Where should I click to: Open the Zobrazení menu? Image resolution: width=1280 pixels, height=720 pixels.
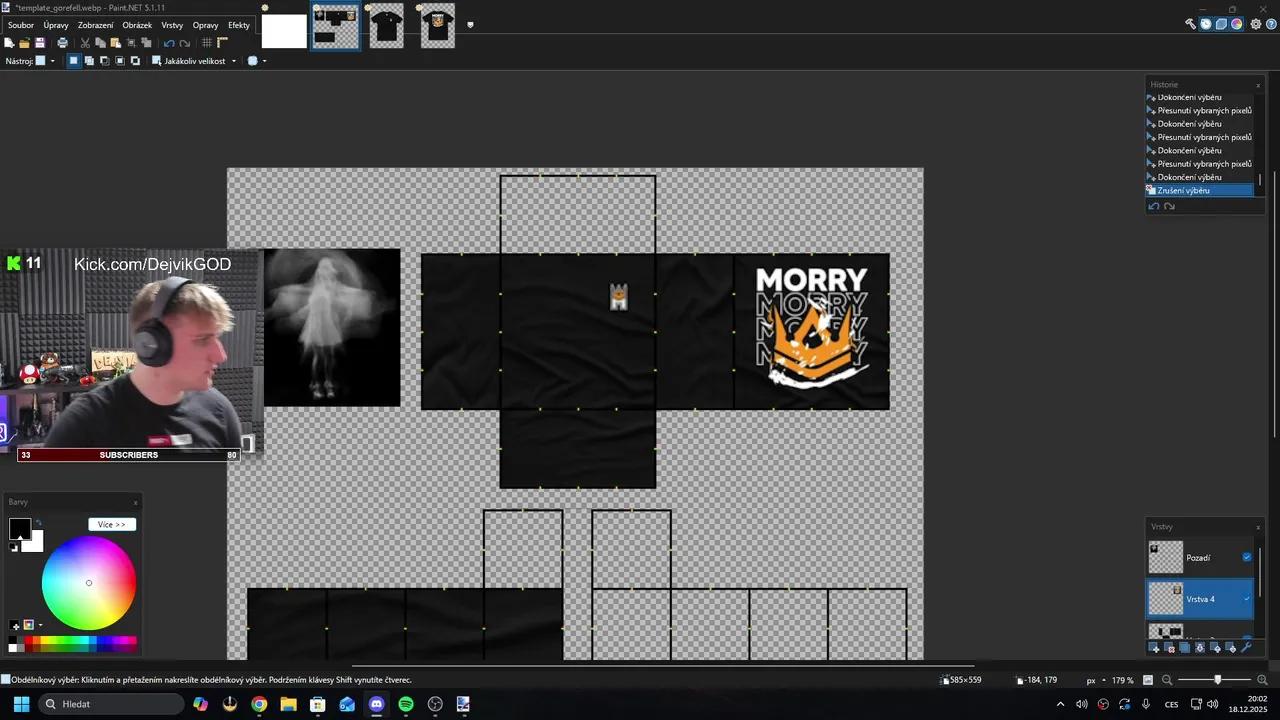click(96, 25)
